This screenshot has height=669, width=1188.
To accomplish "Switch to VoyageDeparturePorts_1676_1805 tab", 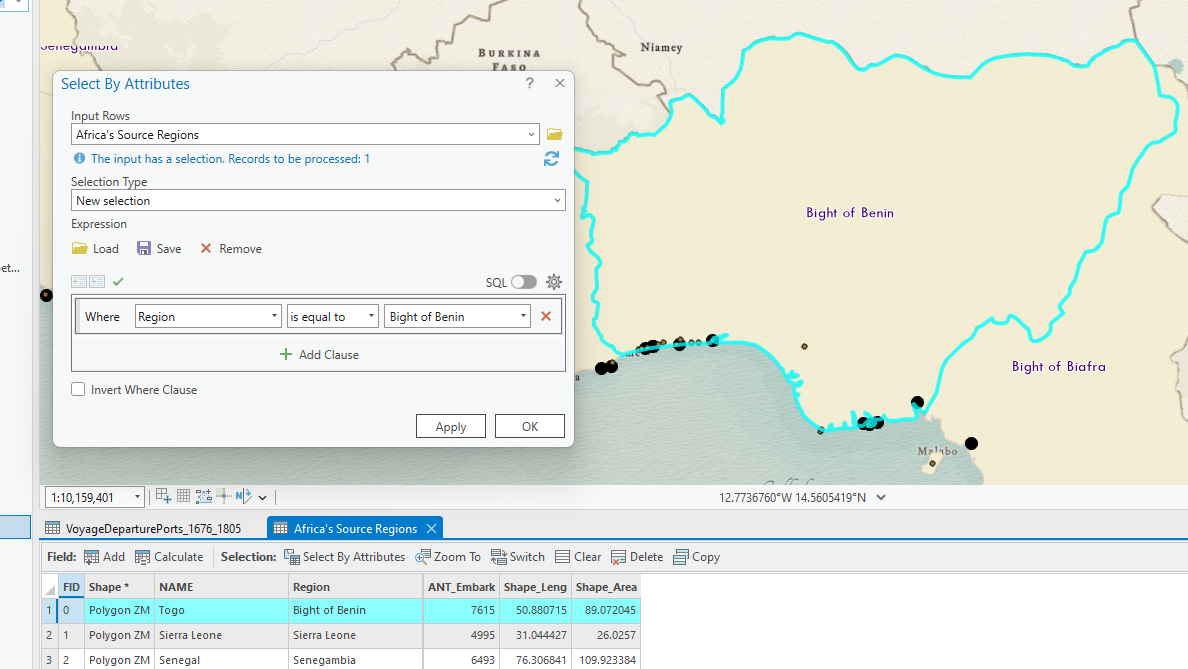I will [143, 528].
